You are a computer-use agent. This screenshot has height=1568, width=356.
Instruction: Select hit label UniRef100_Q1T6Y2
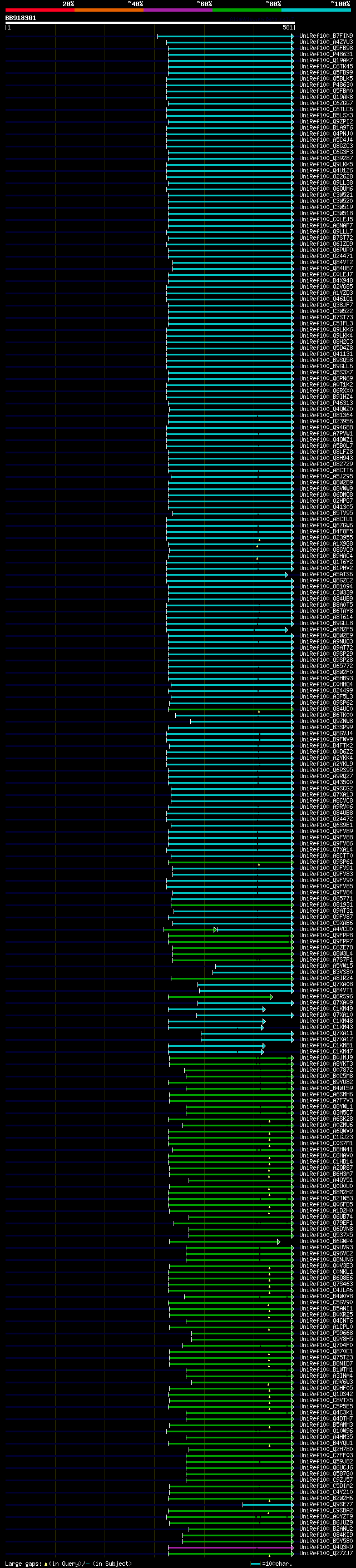326,562
